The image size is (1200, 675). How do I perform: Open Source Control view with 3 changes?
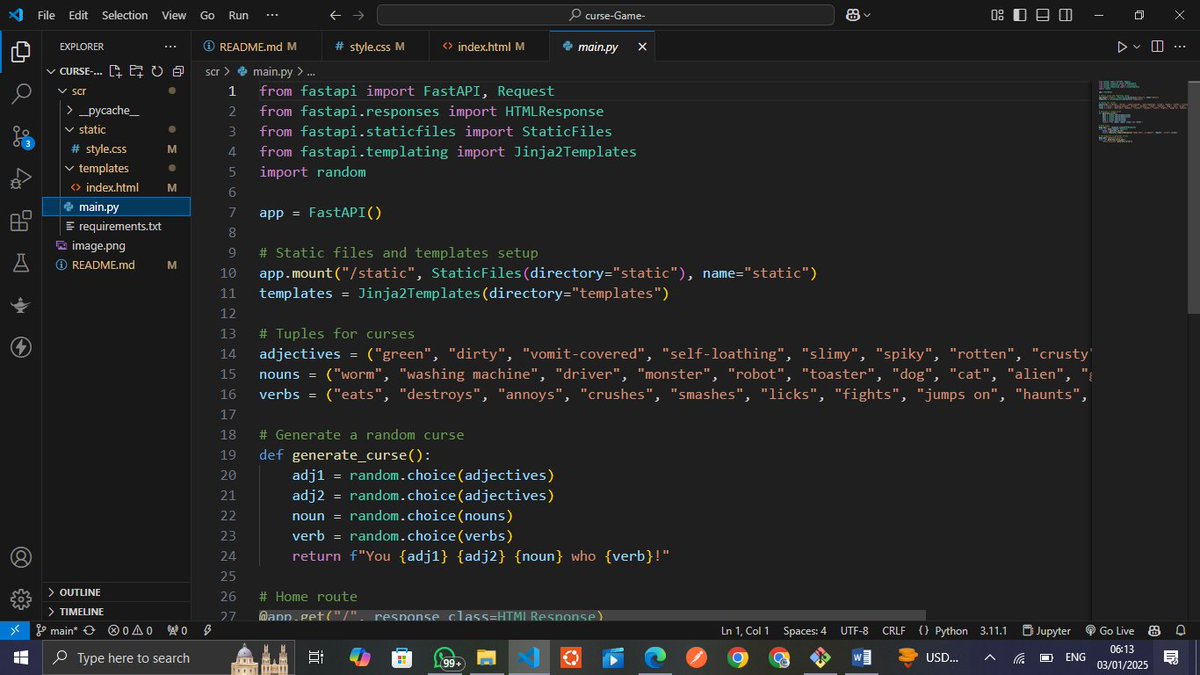[20, 136]
